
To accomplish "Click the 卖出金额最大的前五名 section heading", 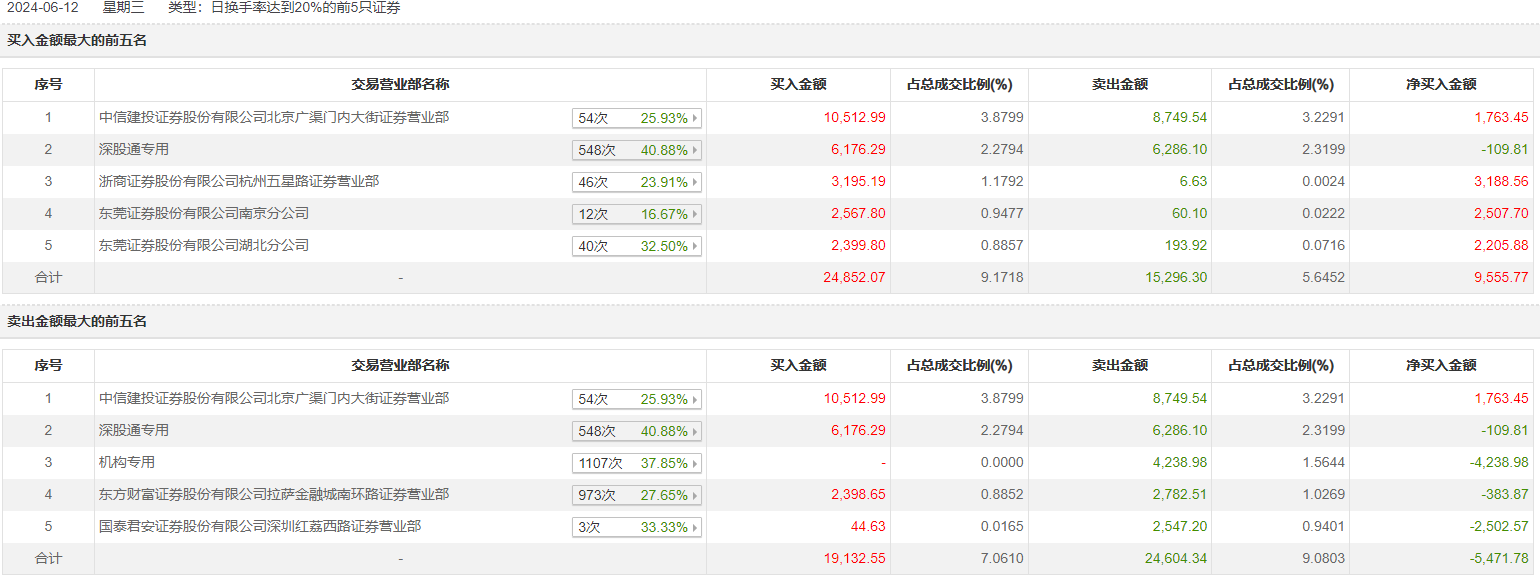I will click(x=77, y=322).
